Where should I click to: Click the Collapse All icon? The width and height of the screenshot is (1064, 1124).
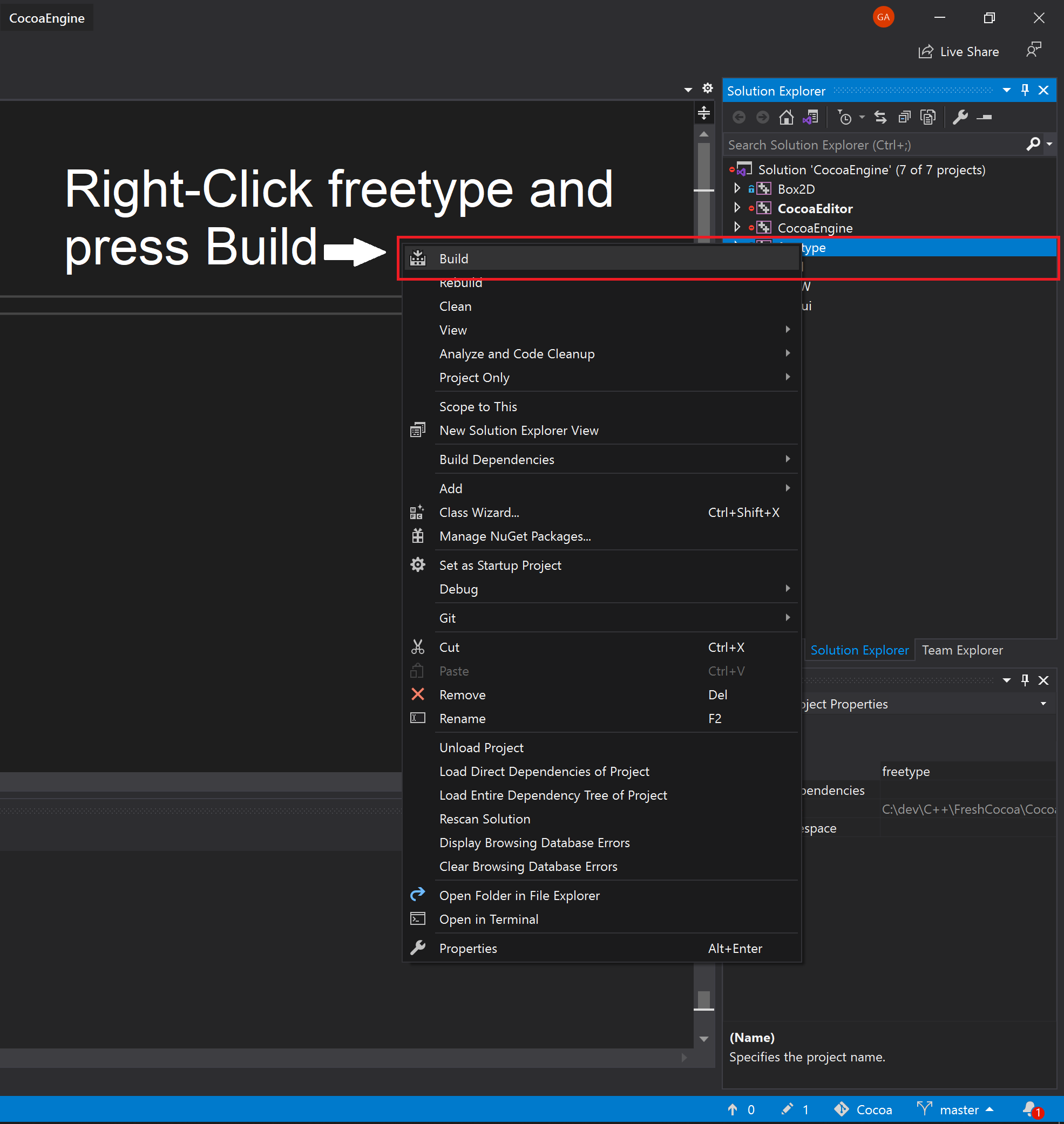905,117
